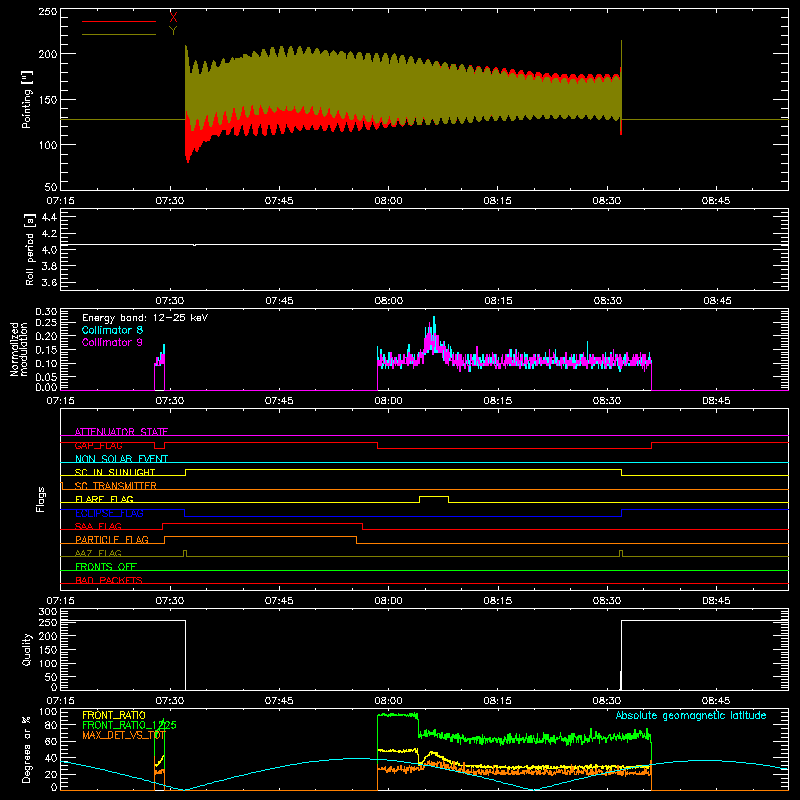Click the 08:15 label under modulation panel
The width and height of the screenshot is (800, 800).
(498, 401)
